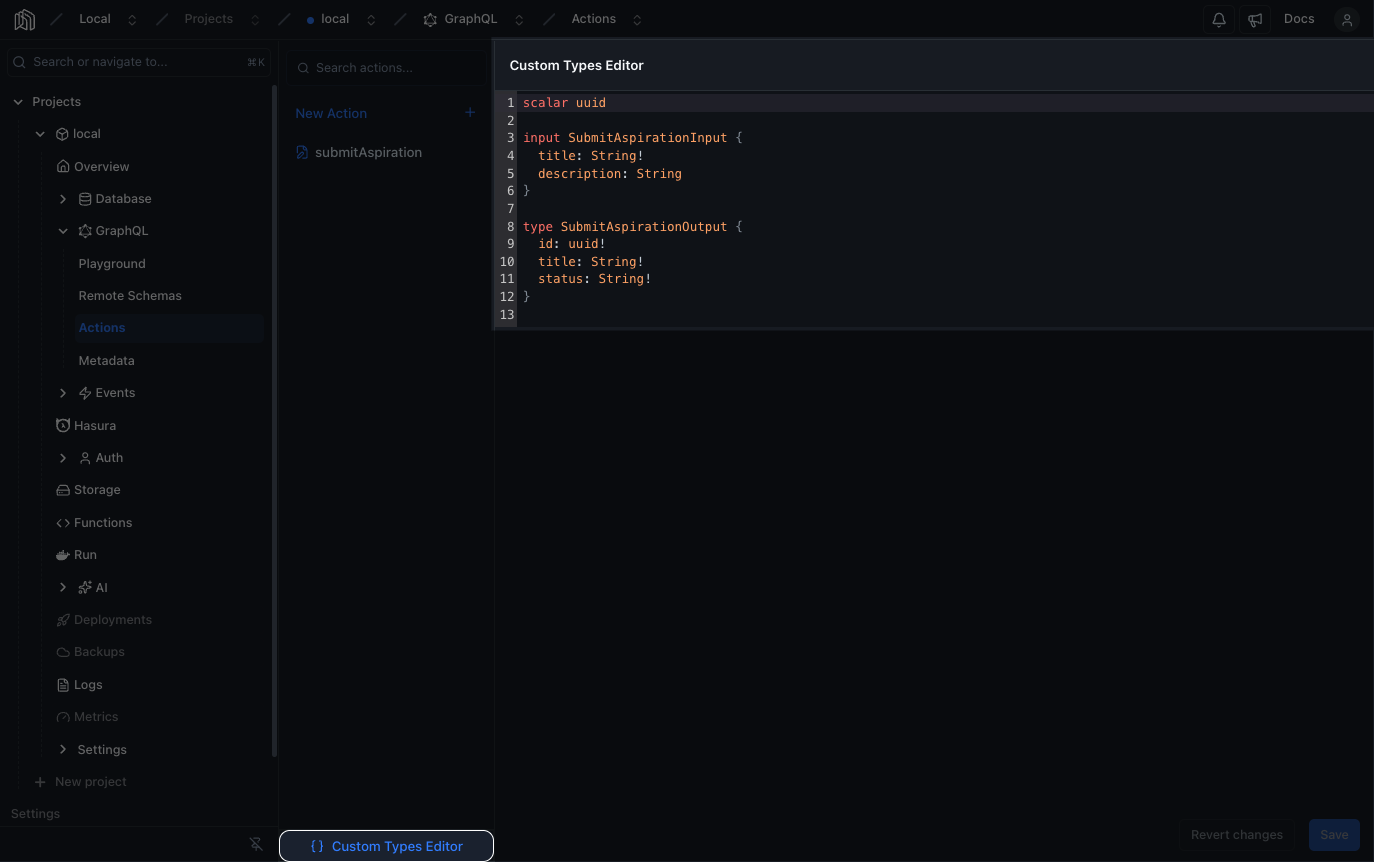Click the Metrics gauge icon
Viewport: 1374px width, 862px height.
(x=63, y=717)
